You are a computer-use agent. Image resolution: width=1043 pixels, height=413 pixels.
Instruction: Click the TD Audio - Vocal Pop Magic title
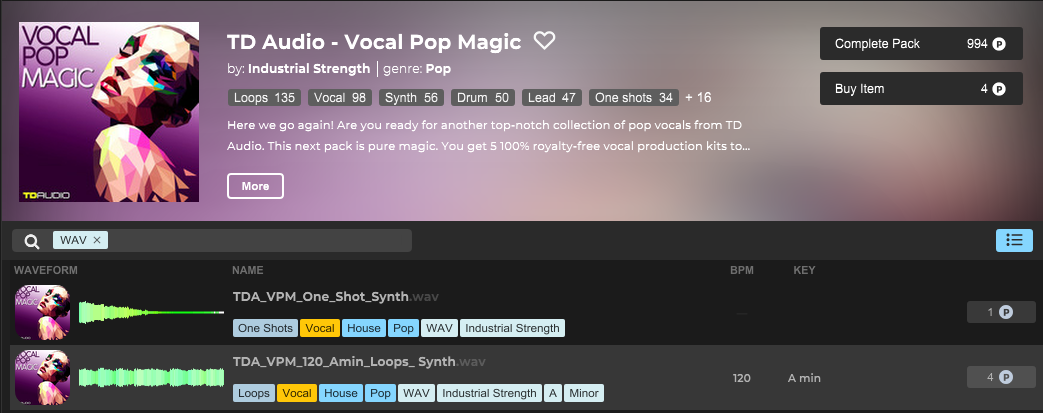pyautogui.click(x=374, y=42)
